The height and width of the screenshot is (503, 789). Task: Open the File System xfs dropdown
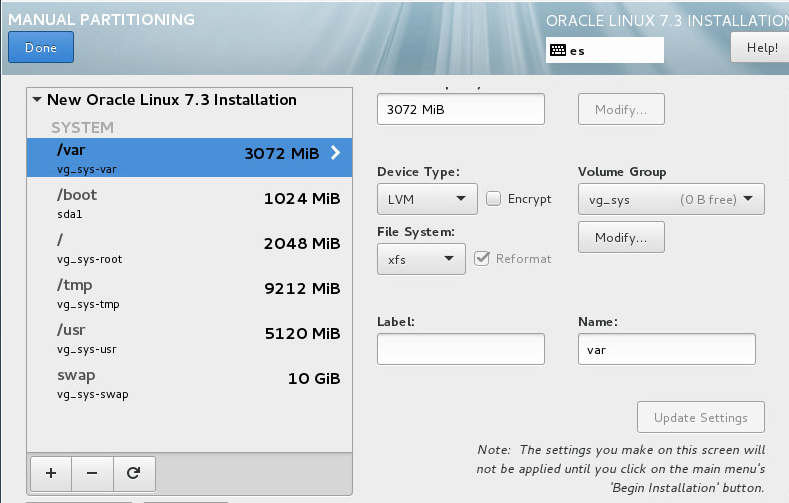tap(421, 259)
